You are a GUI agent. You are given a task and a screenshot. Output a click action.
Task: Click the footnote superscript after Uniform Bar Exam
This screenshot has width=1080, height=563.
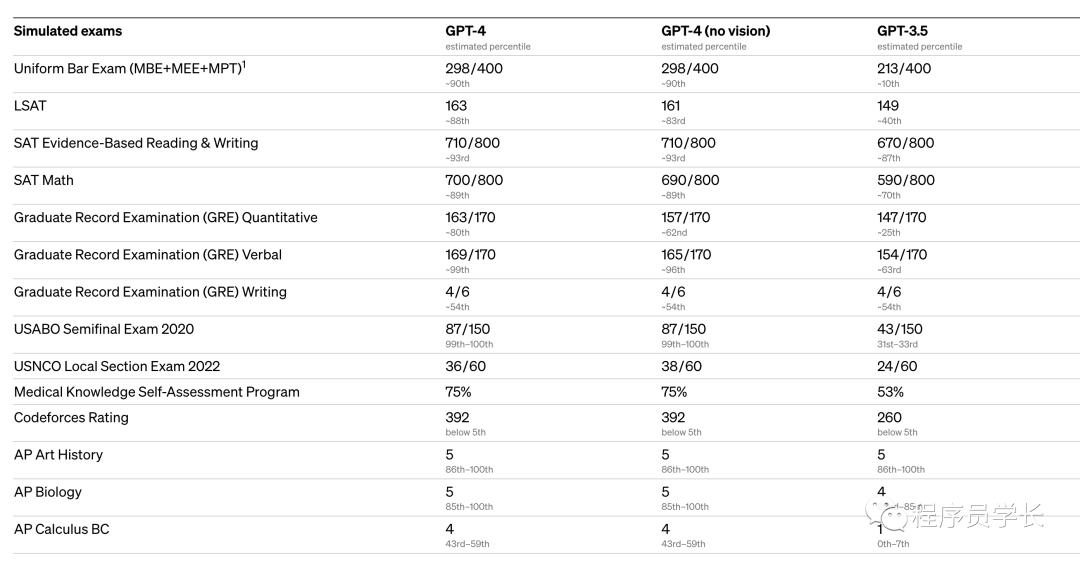[243, 65]
